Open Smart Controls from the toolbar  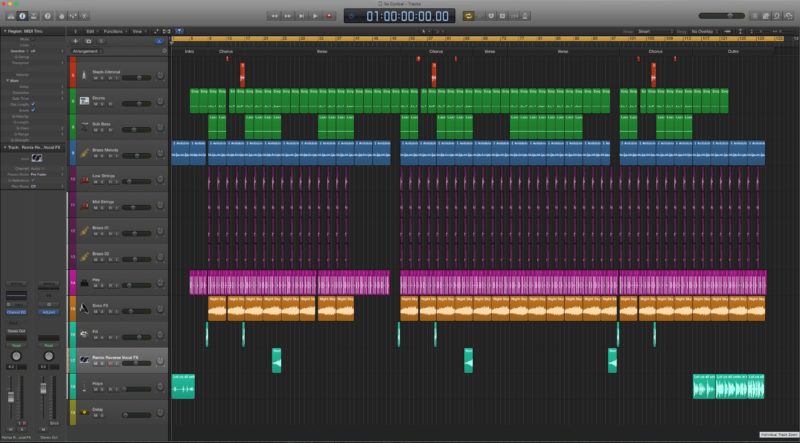point(62,16)
